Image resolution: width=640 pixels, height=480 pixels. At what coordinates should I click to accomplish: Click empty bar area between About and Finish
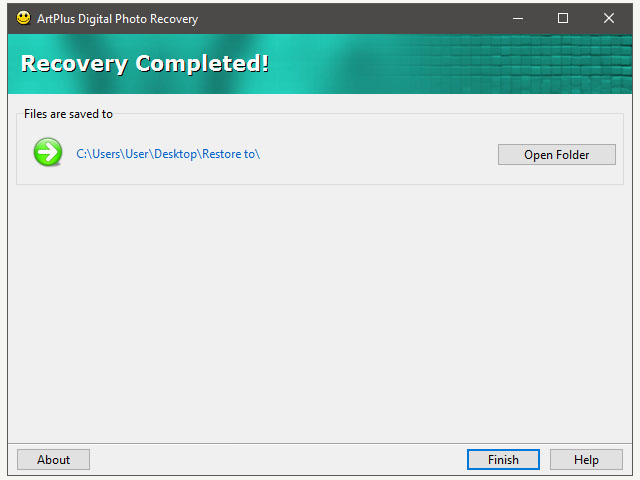pos(278,460)
